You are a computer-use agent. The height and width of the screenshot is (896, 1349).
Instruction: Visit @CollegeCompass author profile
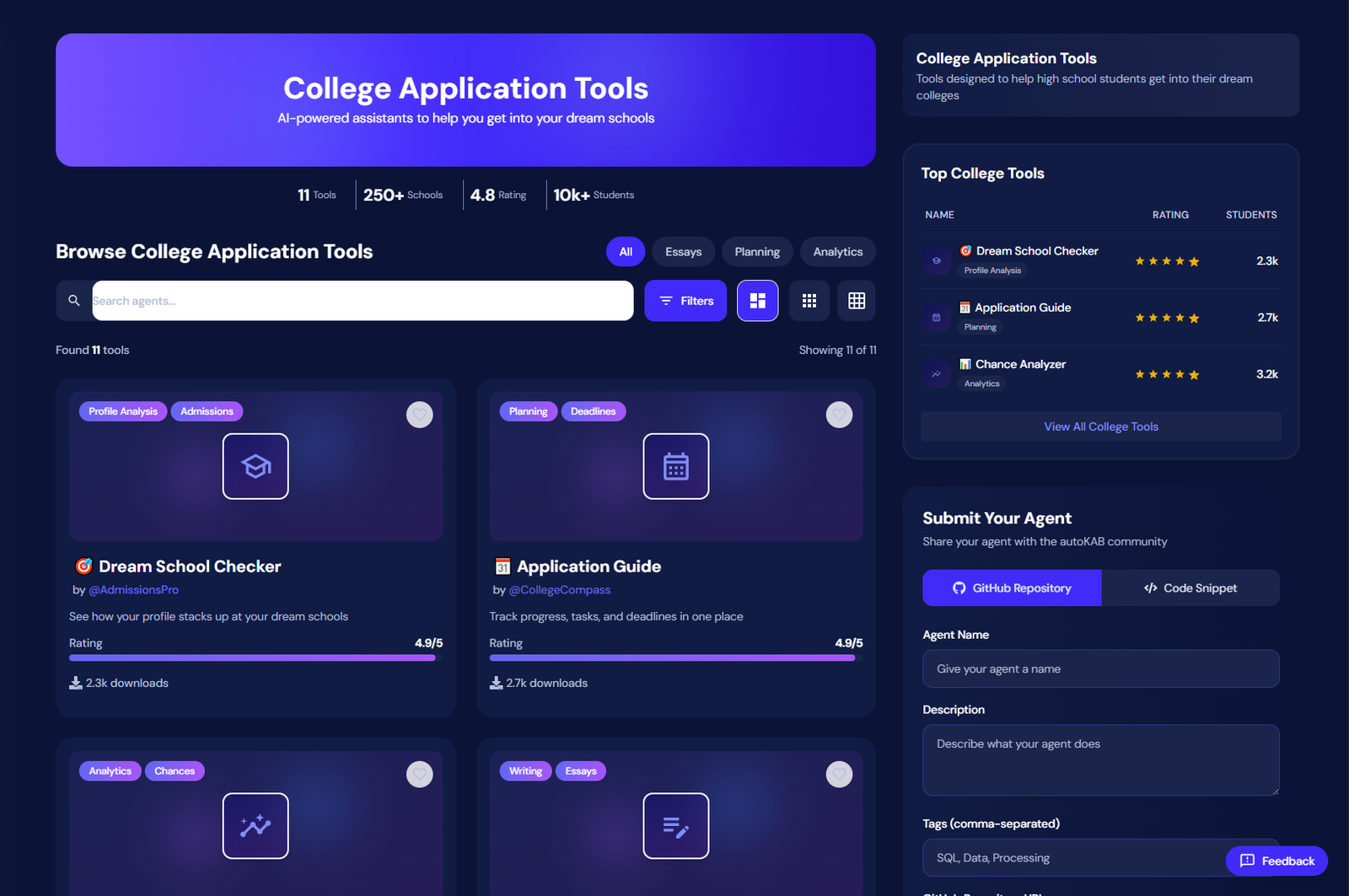(x=560, y=590)
